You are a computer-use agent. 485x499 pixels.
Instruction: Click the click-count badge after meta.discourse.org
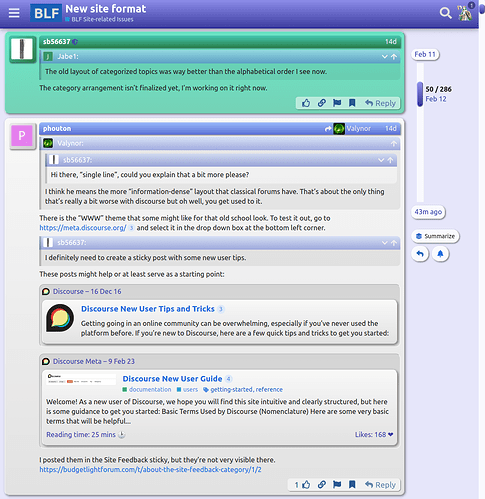click(x=131, y=228)
